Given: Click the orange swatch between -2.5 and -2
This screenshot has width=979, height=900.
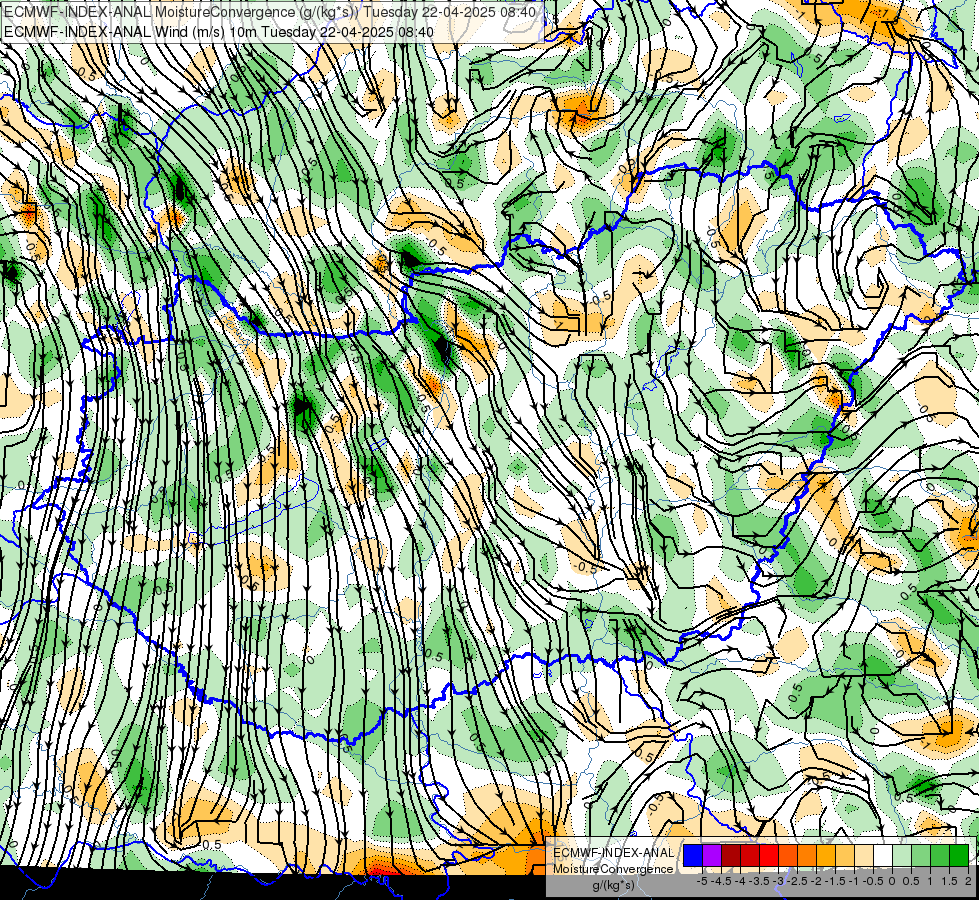Looking at the screenshot, I should 807,855.
